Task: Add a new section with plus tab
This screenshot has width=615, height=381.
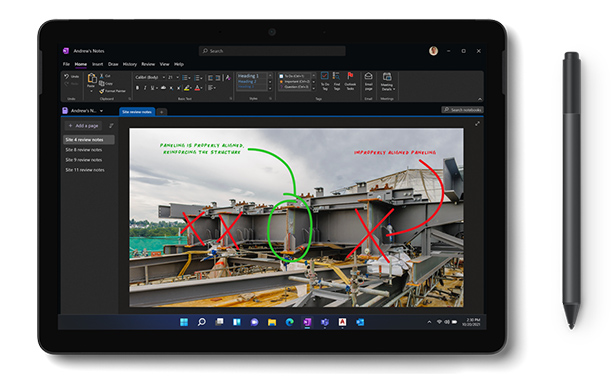Action: pyautogui.click(x=161, y=112)
